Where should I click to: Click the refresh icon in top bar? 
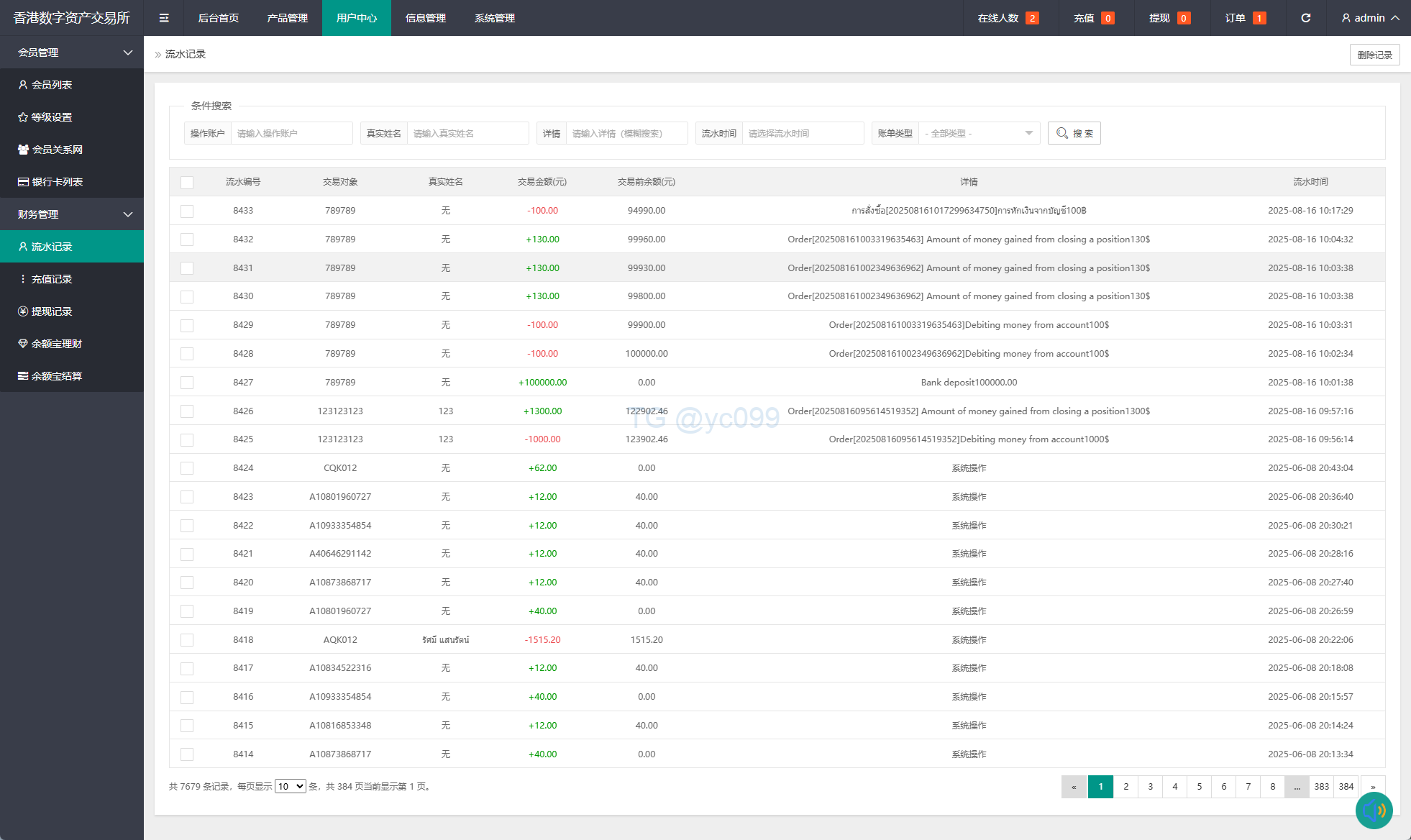click(x=1305, y=18)
